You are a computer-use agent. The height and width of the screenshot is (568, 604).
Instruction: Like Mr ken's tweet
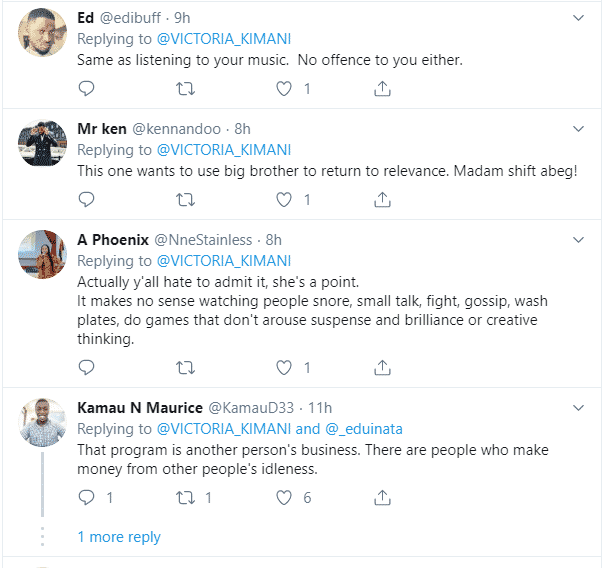pyautogui.click(x=284, y=200)
